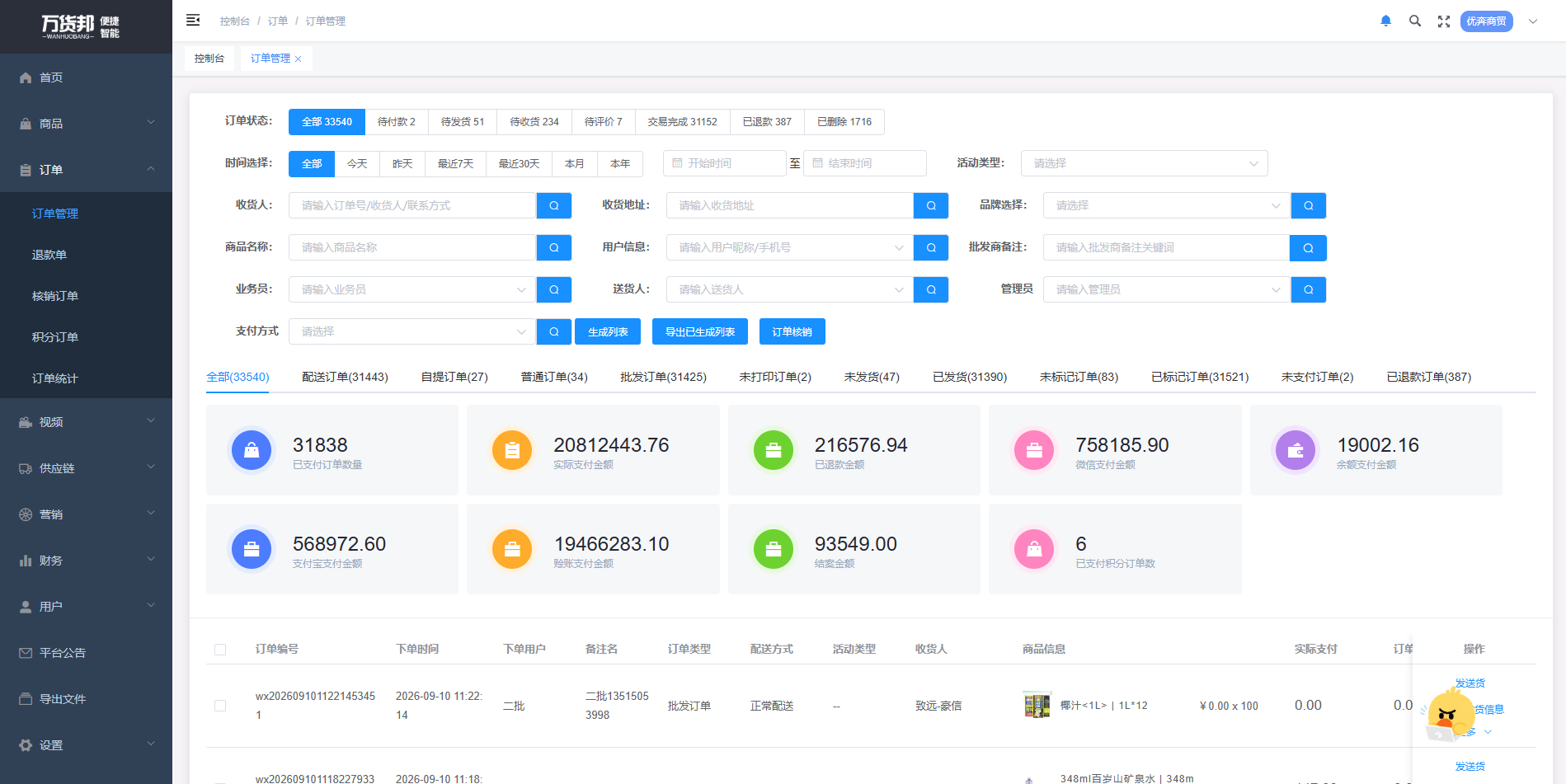The height and width of the screenshot is (784, 1566).
Task: Click the 导出已生成列表 button
Action: click(700, 331)
